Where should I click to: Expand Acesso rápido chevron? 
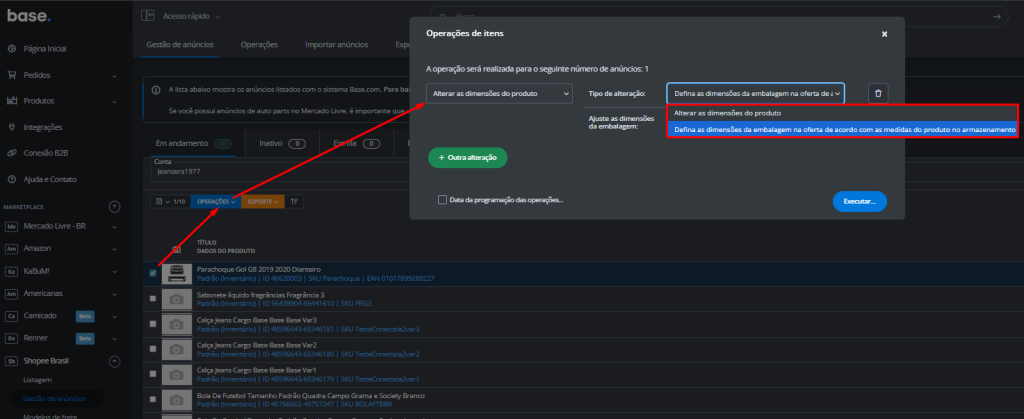coord(217,16)
